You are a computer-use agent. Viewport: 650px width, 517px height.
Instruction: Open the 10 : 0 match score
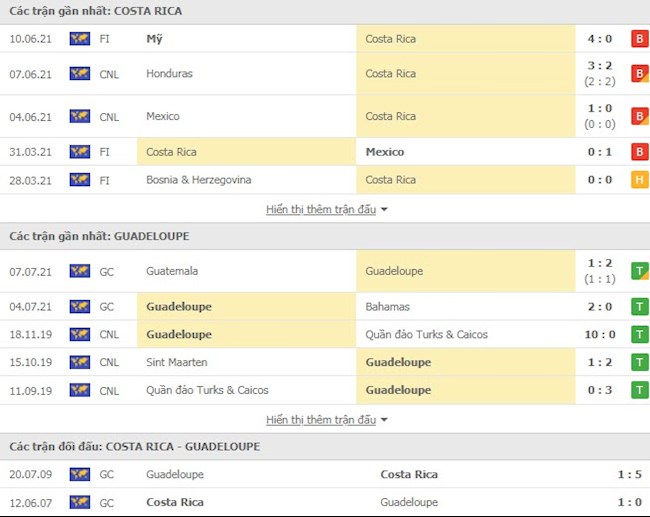coord(599,334)
